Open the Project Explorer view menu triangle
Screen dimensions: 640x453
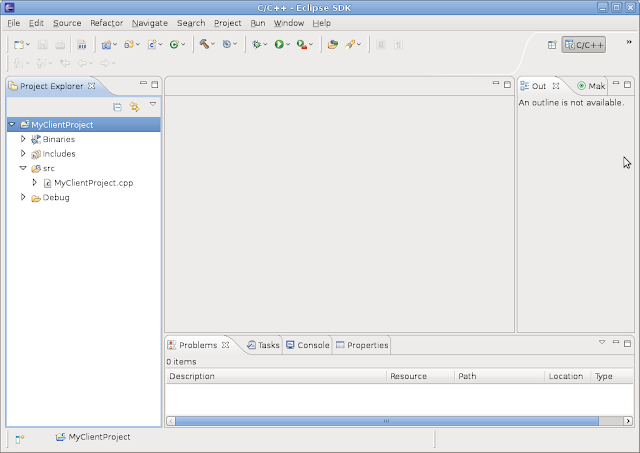(x=153, y=104)
